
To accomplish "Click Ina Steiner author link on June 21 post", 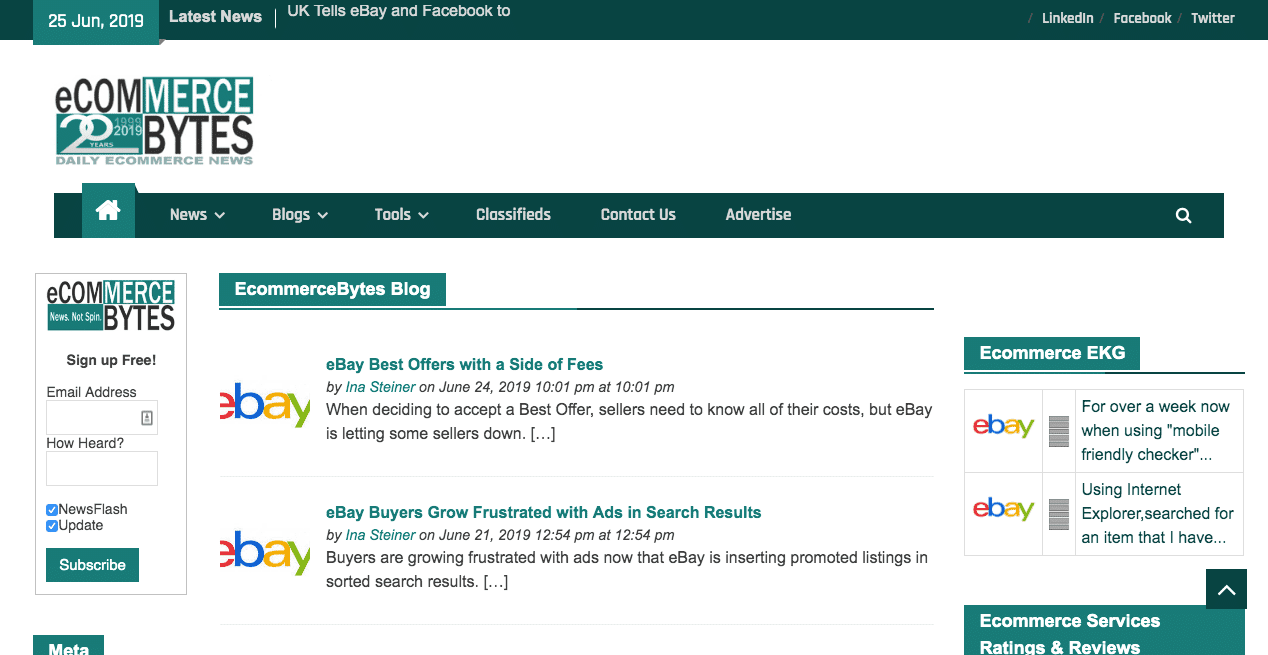I will click(380, 535).
